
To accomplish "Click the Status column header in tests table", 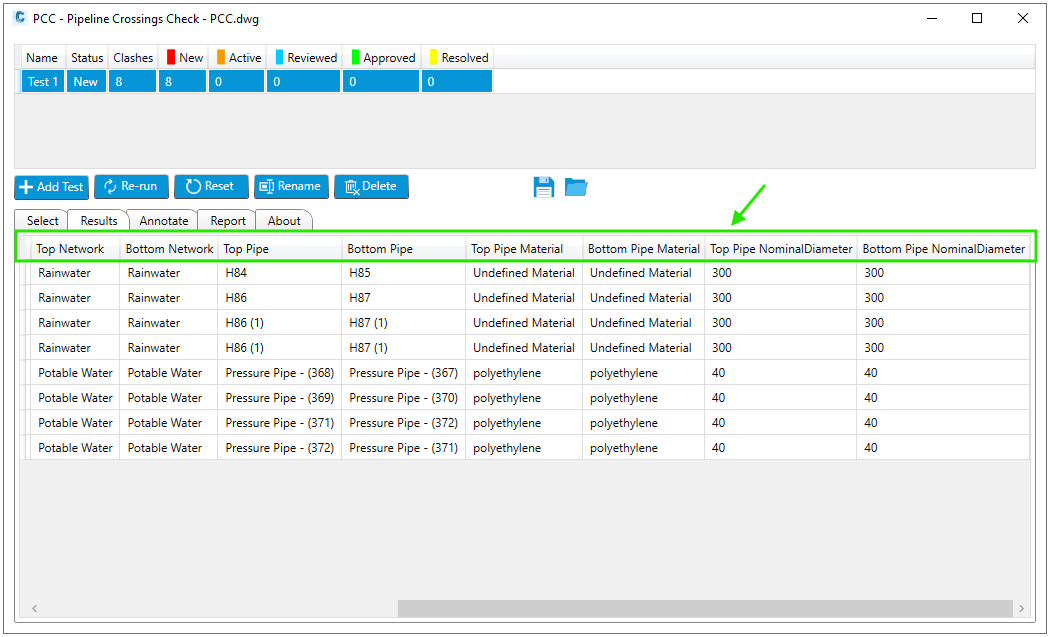I will (x=87, y=58).
